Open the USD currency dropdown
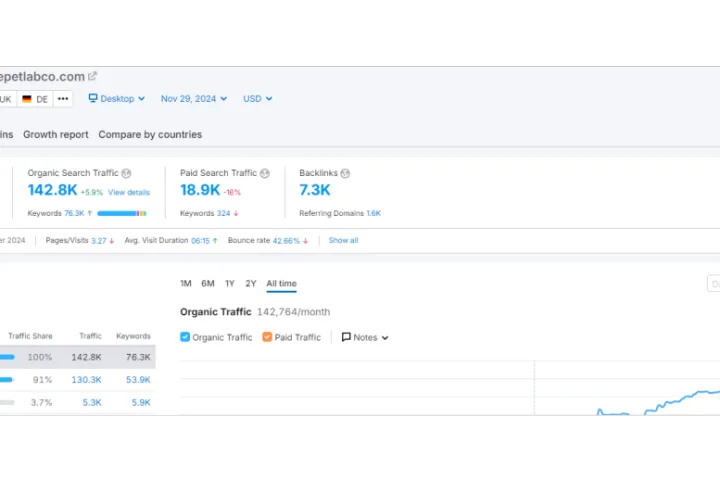 [x=258, y=99]
